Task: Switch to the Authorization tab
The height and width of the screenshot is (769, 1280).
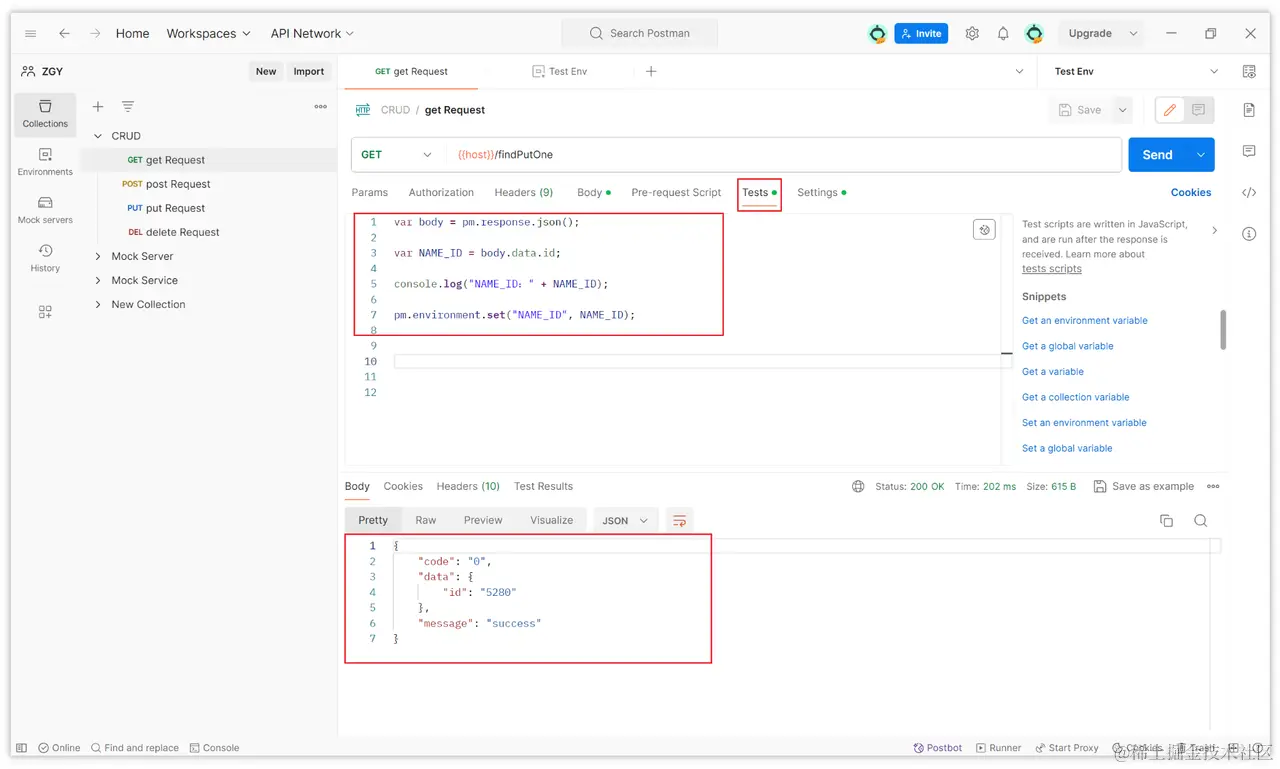Action: pos(441,192)
